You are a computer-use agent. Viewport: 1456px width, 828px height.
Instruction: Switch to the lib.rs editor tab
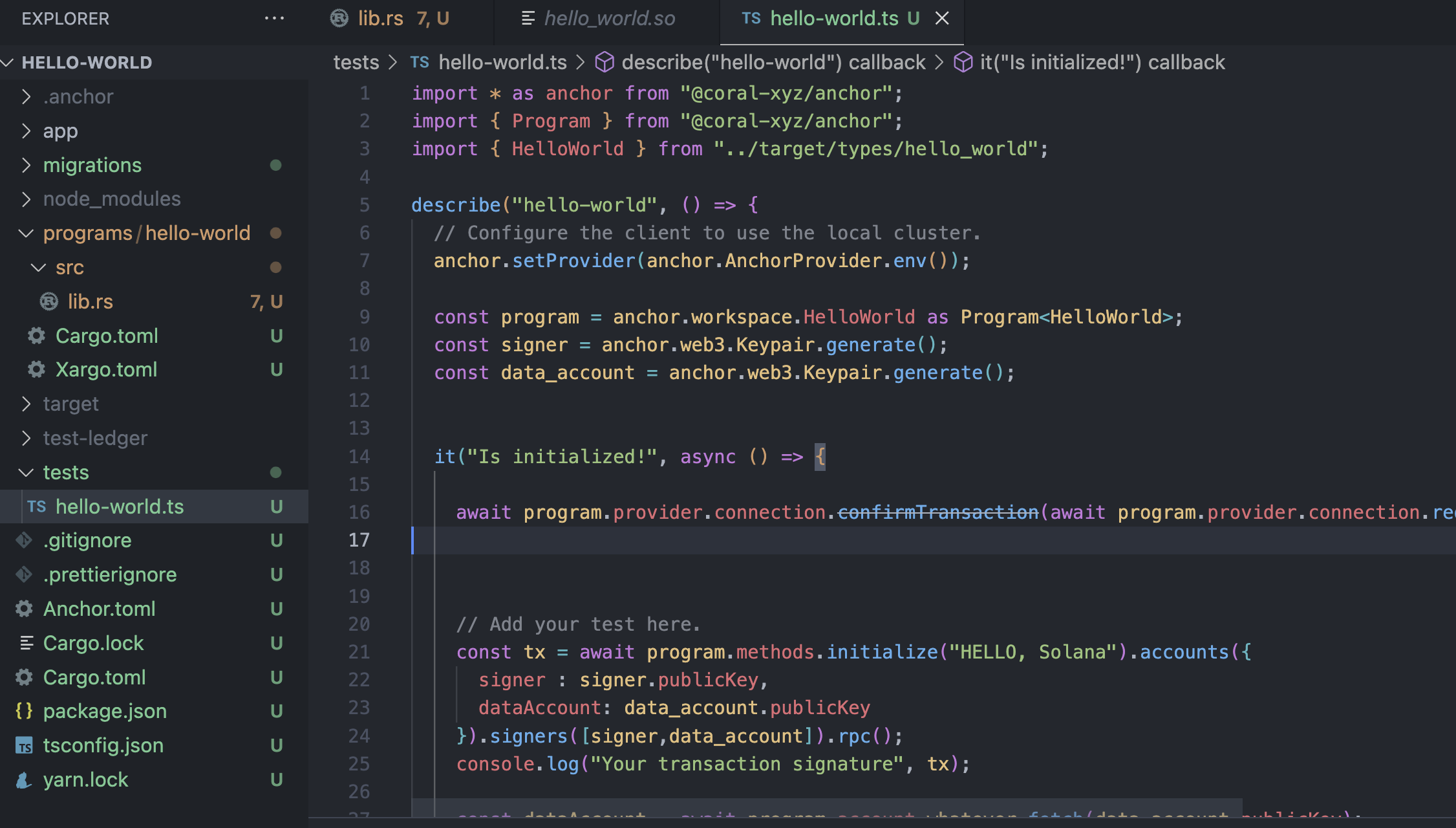pyautogui.click(x=380, y=18)
